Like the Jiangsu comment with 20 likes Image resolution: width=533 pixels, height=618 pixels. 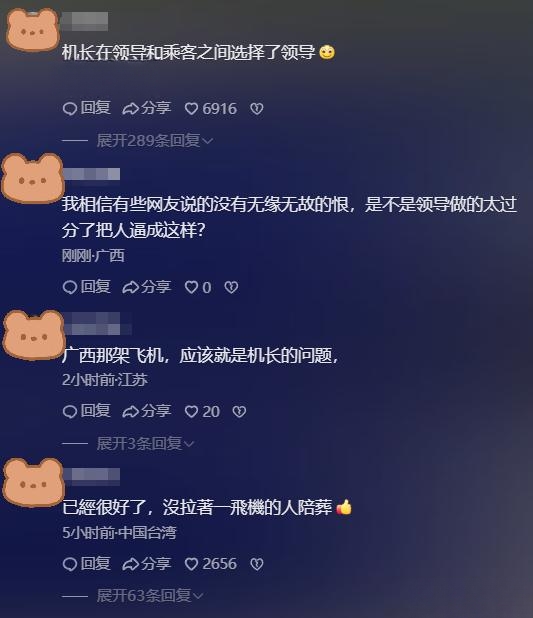(x=202, y=411)
